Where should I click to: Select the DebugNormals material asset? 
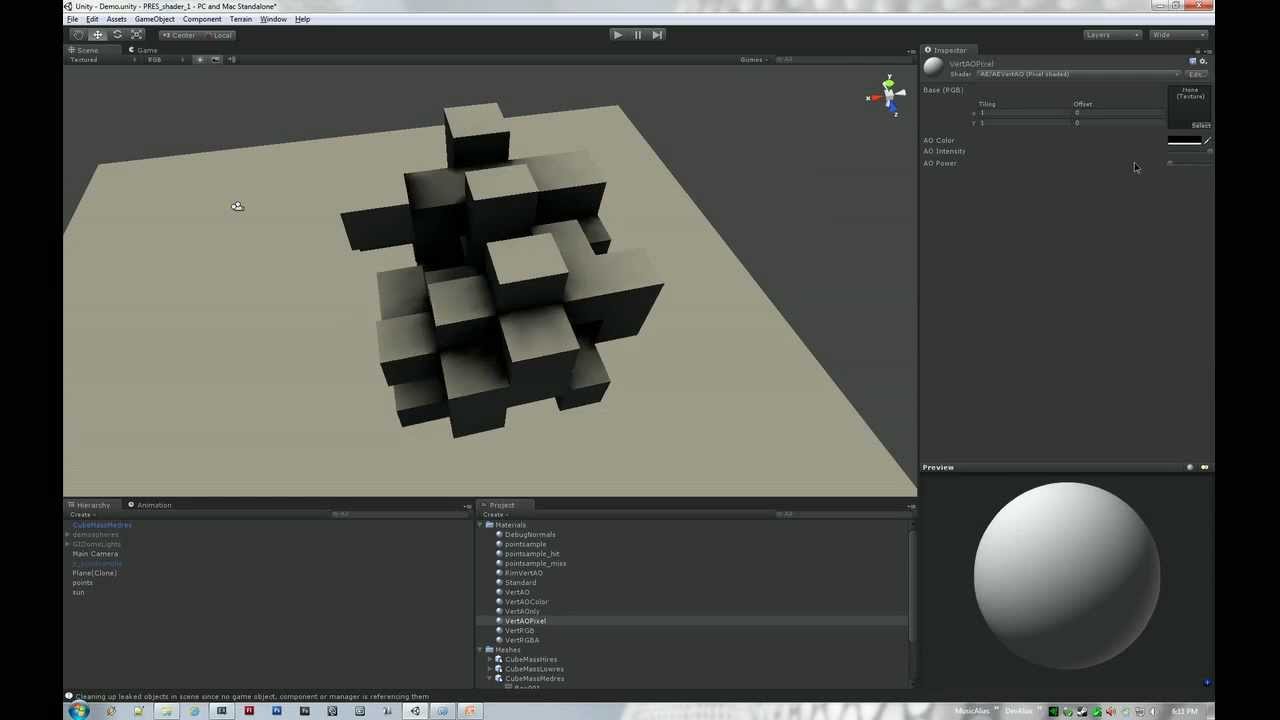point(530,535)
